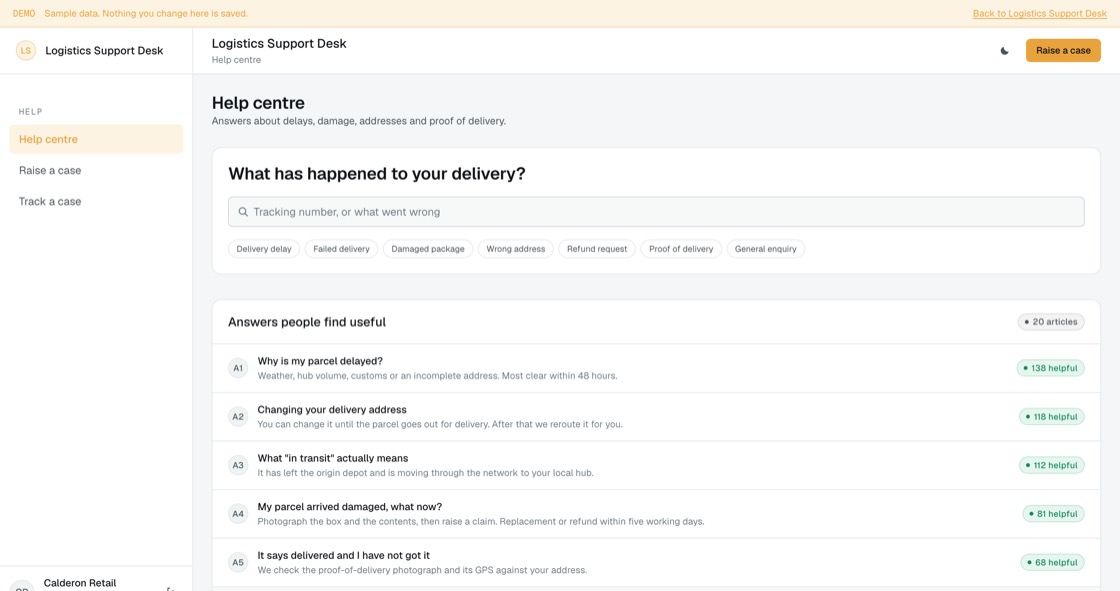This screenshot has width=1120, height=591.
Task: Click the A1 article badge
Action: click(238, 368)
